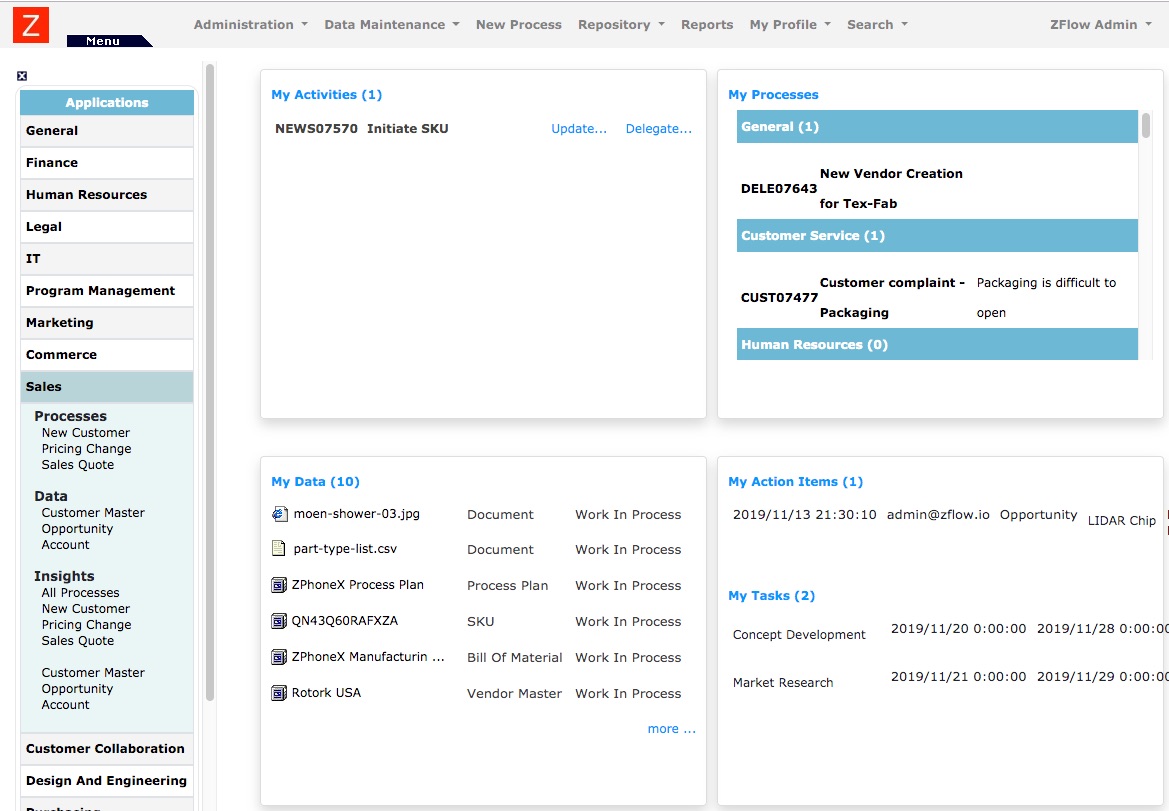Screen dimensions: 1169x811
Task: Click the SKU icon for QN43Q60RAFXZA
Action: point(278,621)
